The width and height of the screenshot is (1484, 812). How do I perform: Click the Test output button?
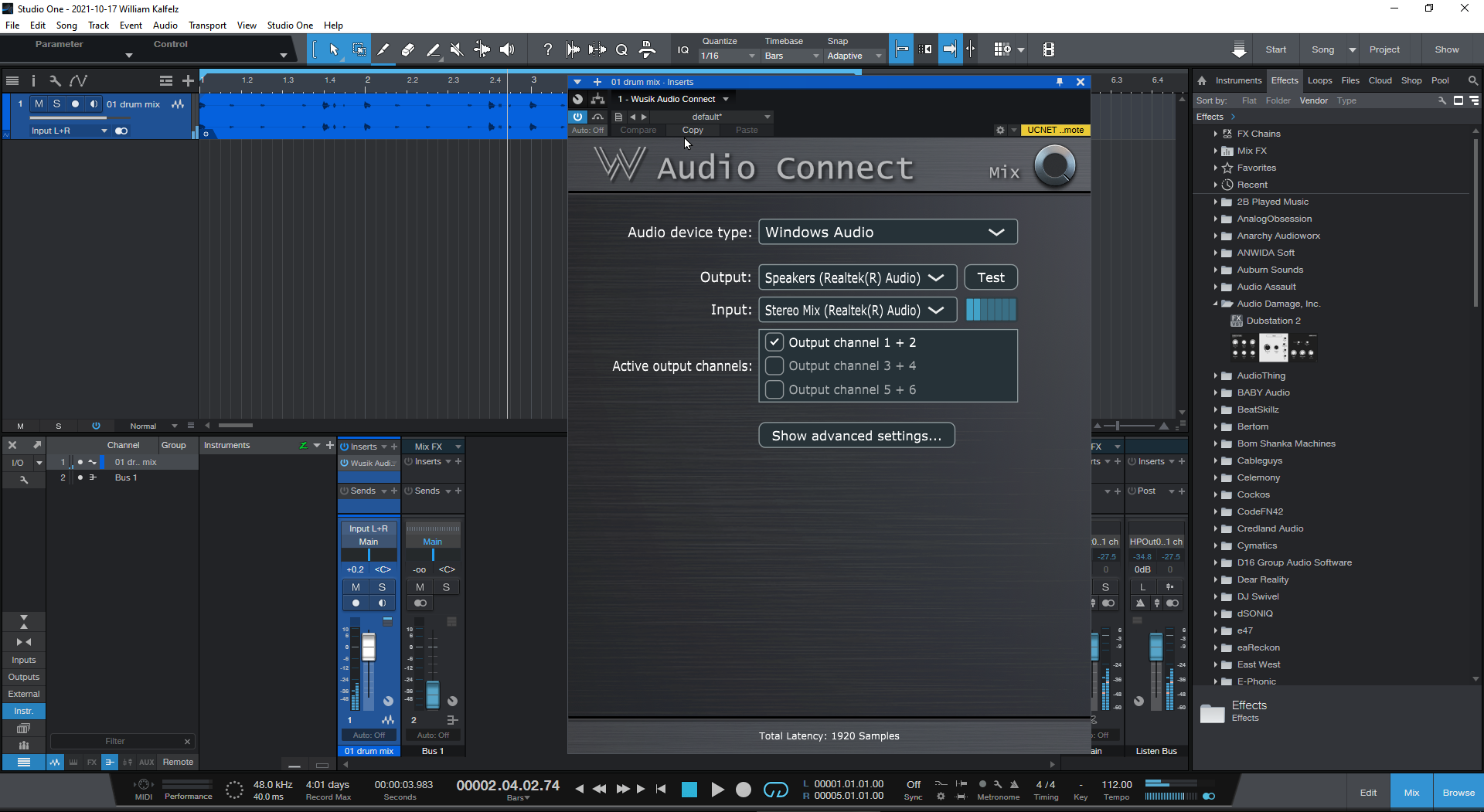pos(991,277)
